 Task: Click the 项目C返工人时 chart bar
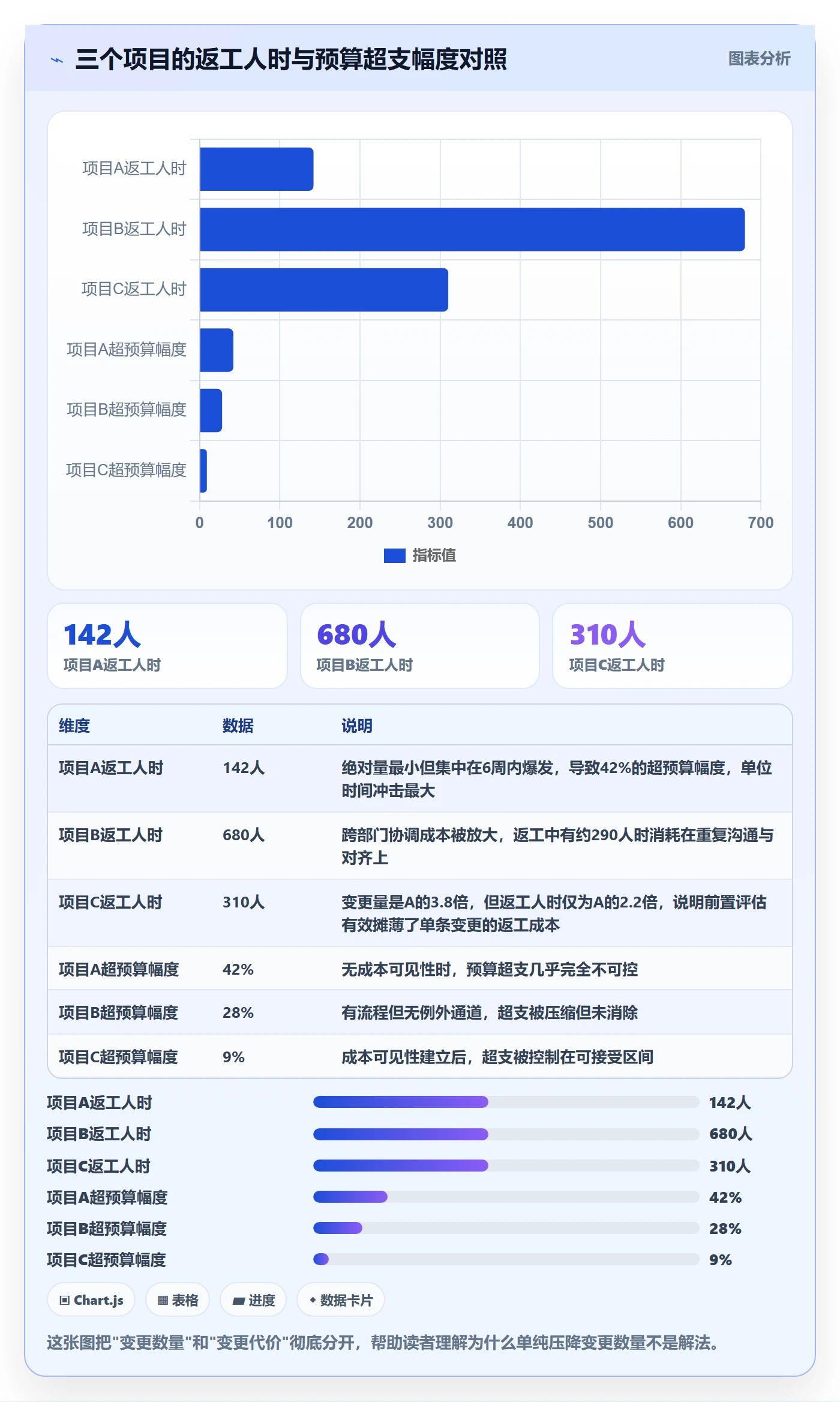click(324, 290)
